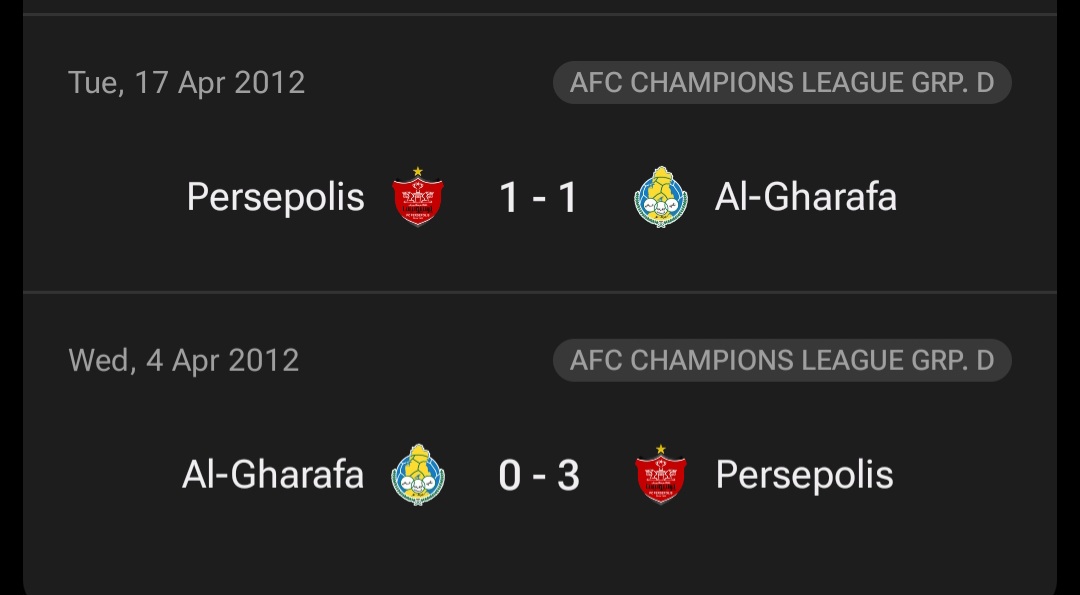
Task: Click Persepolis home goal count in 1 - 1 score
Action: click(509, 198)
